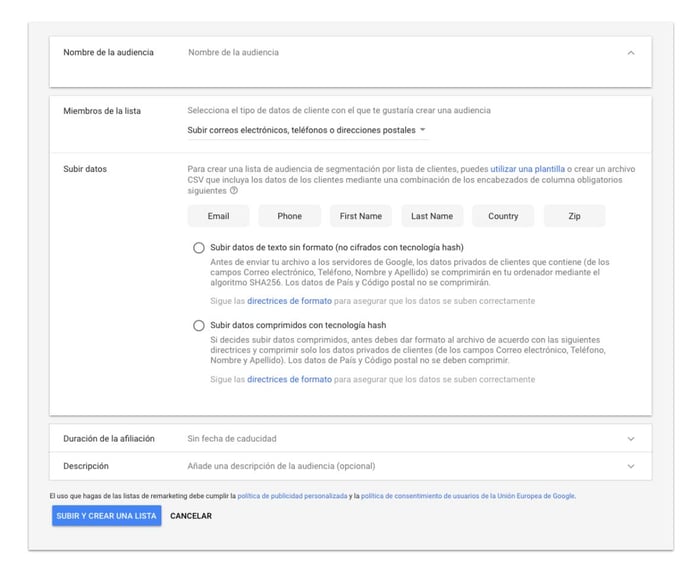Click the Email column header chip
Image resolution: width=700 pixels, height=564 pixels.
[218, 216]
